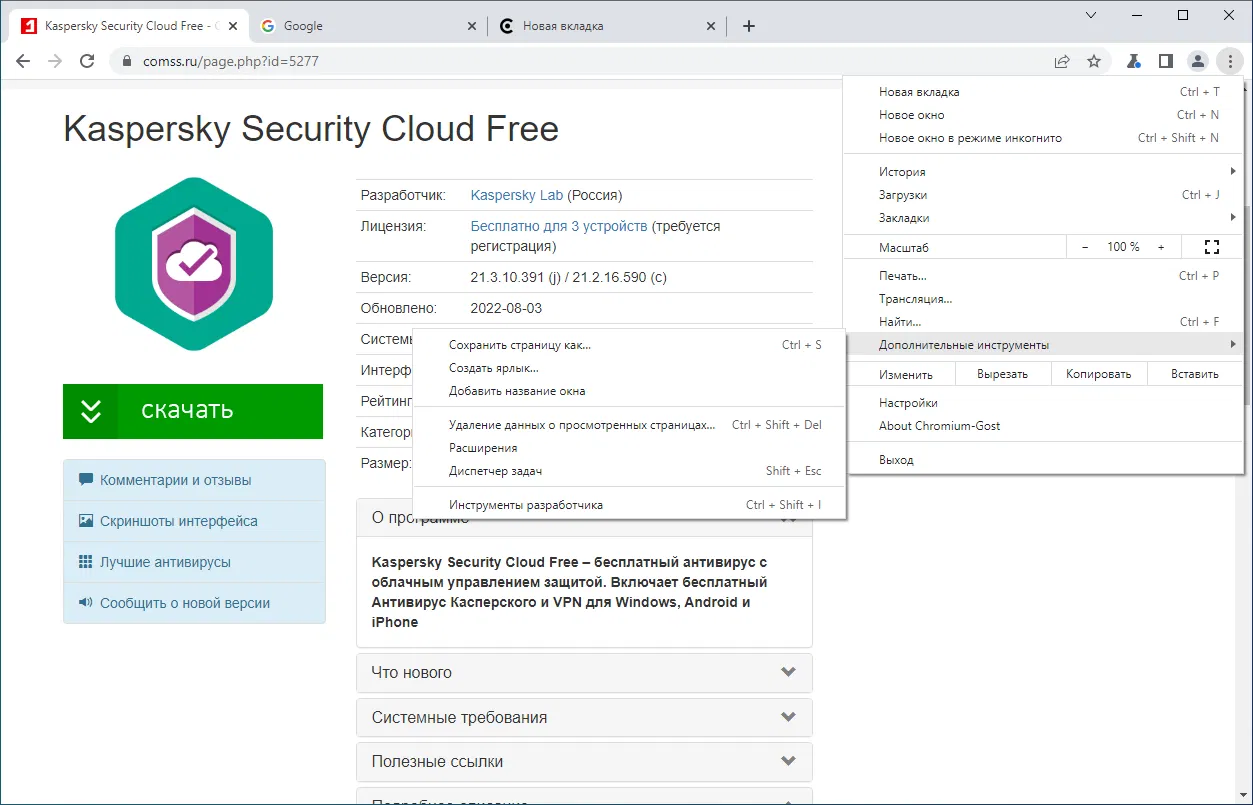Open a new tab with plus button
1253x805 pixels.
[749, 26]
